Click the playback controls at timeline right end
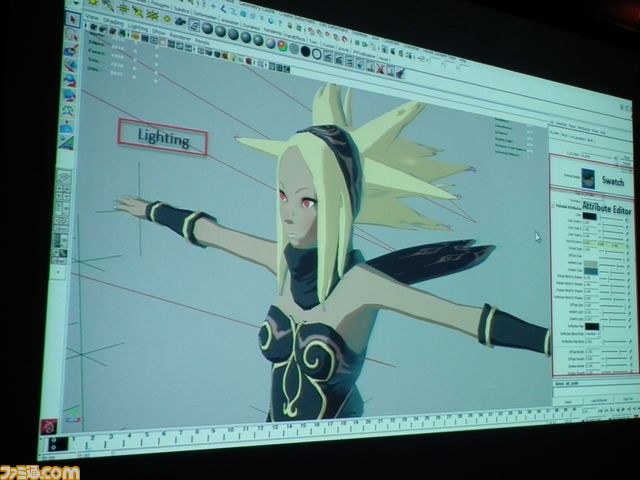Image resolution: width=640 pixels, height=480 pixels. [618, 409]
